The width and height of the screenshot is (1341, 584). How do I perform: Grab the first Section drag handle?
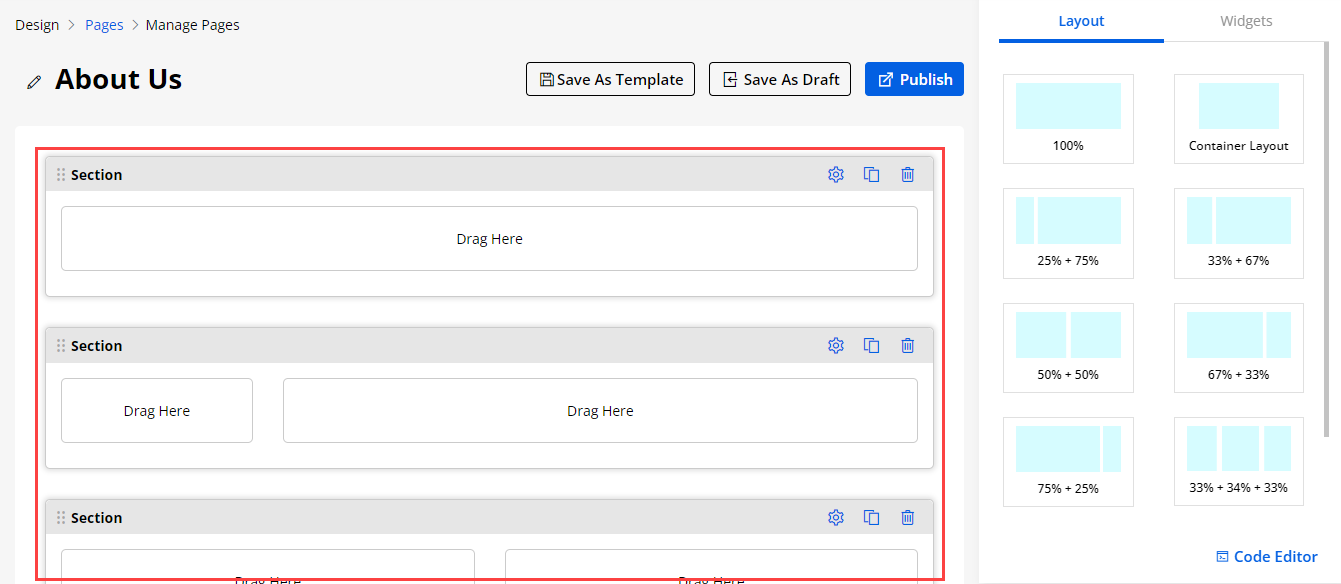[x=61, y=175]
